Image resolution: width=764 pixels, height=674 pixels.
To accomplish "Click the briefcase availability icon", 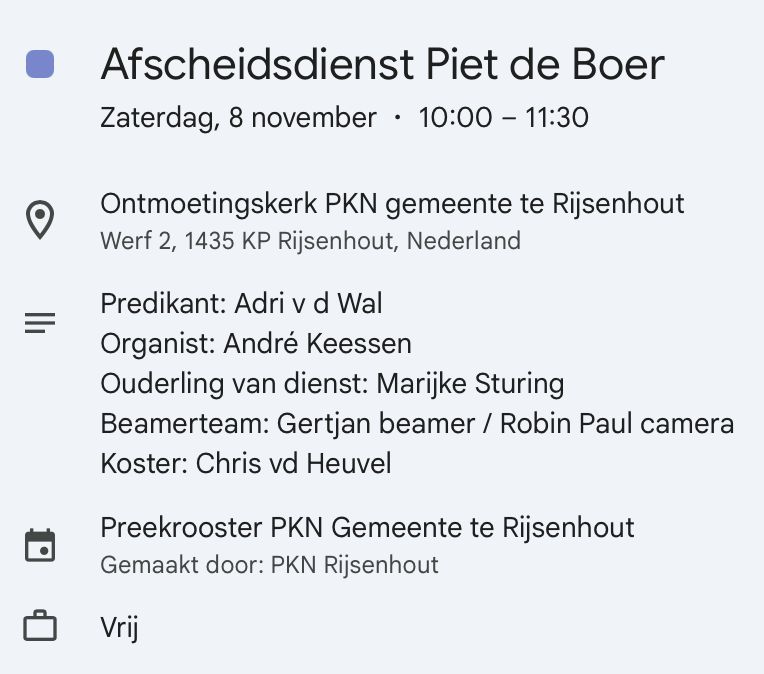I will 40,627.
